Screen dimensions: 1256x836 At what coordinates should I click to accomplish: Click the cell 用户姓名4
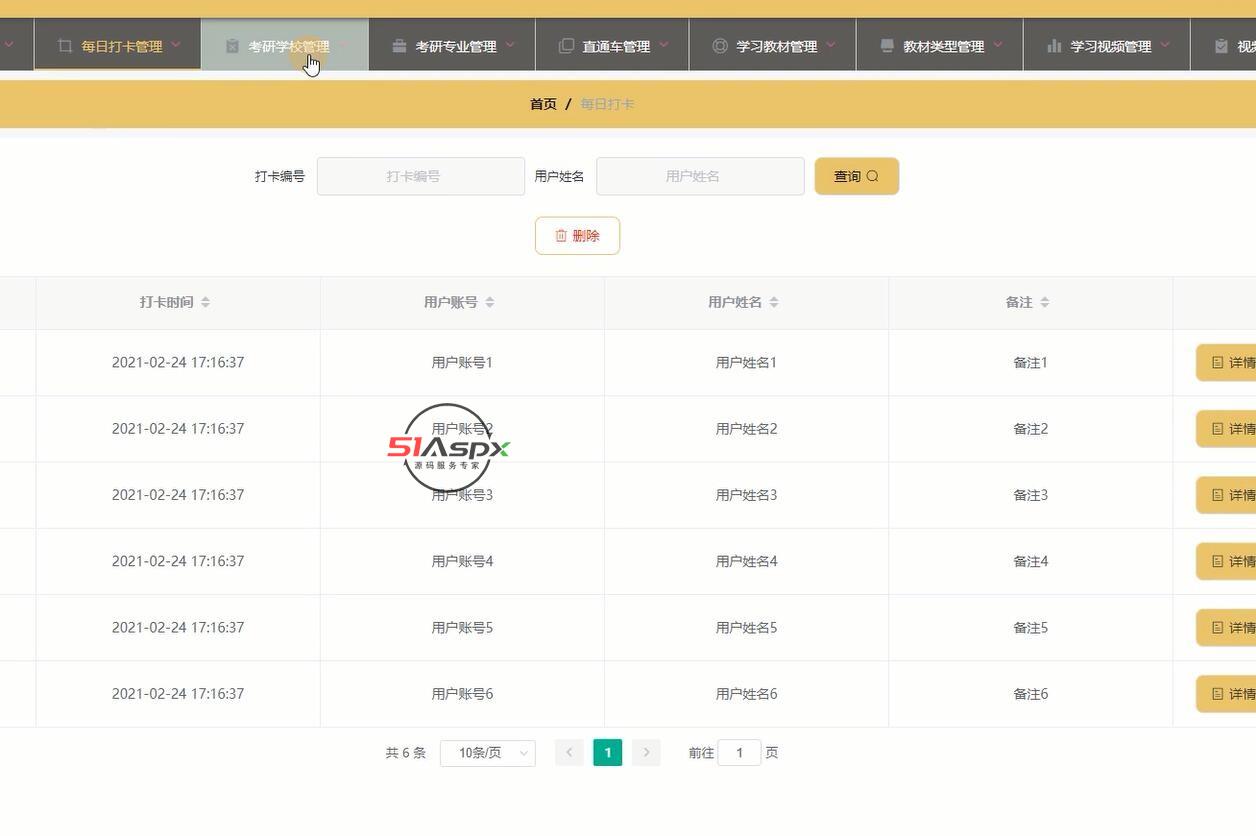[x=746, y=561]
